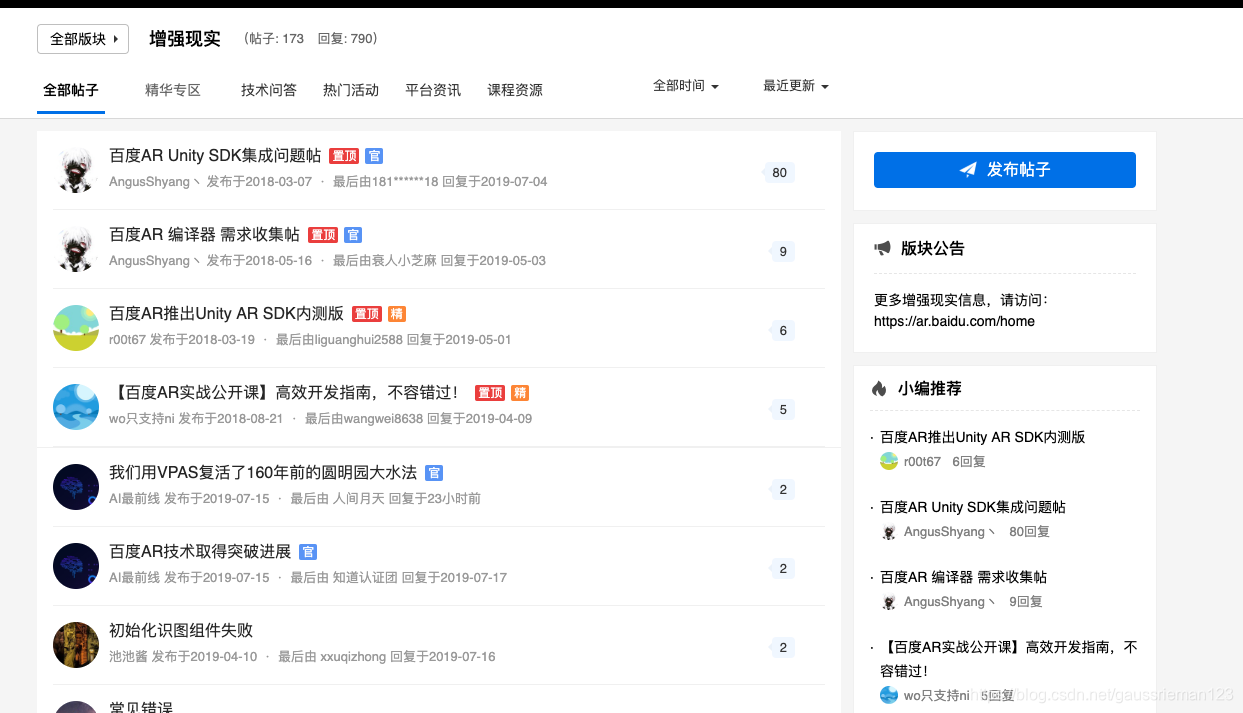Viewport: 1243px width, 713px height.
Task: Click last replier 知道认证团
Action: coord(365,578)
